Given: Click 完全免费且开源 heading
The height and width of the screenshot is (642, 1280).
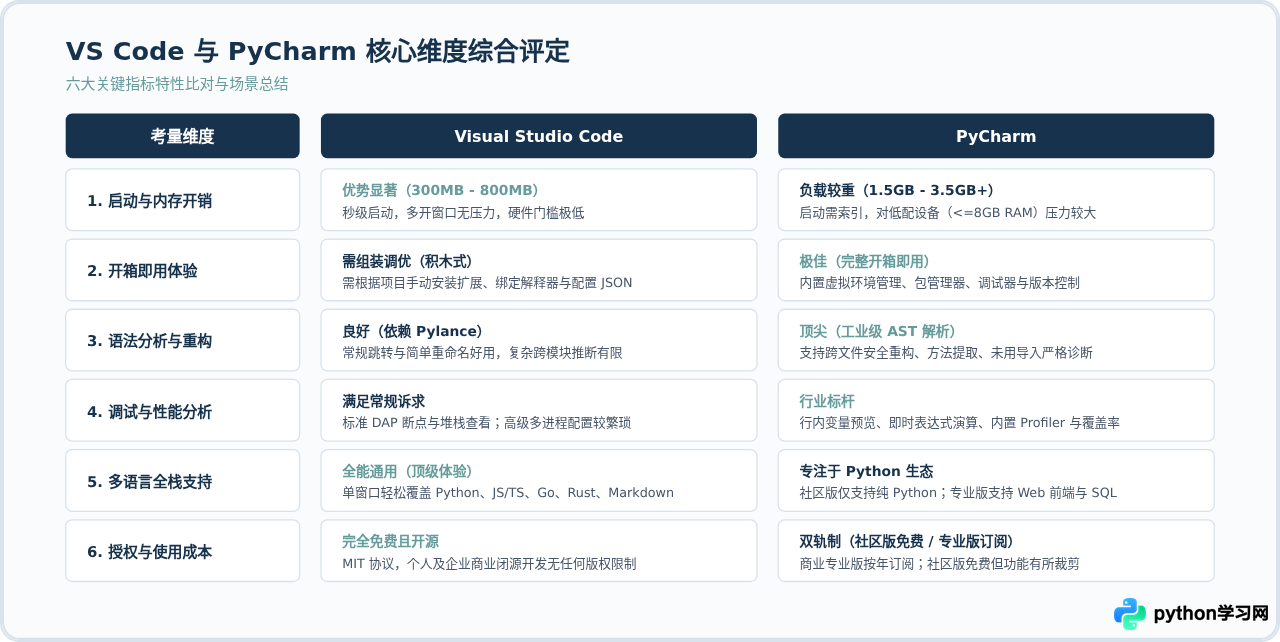Looking at the screenshot, I should click(x=390, y=541).
